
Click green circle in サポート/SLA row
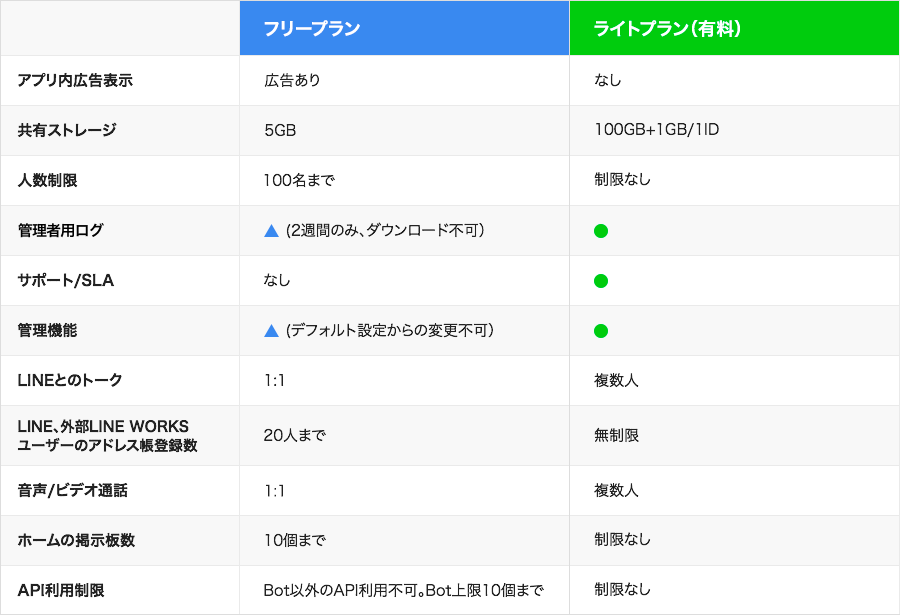[x=601, y=281]
